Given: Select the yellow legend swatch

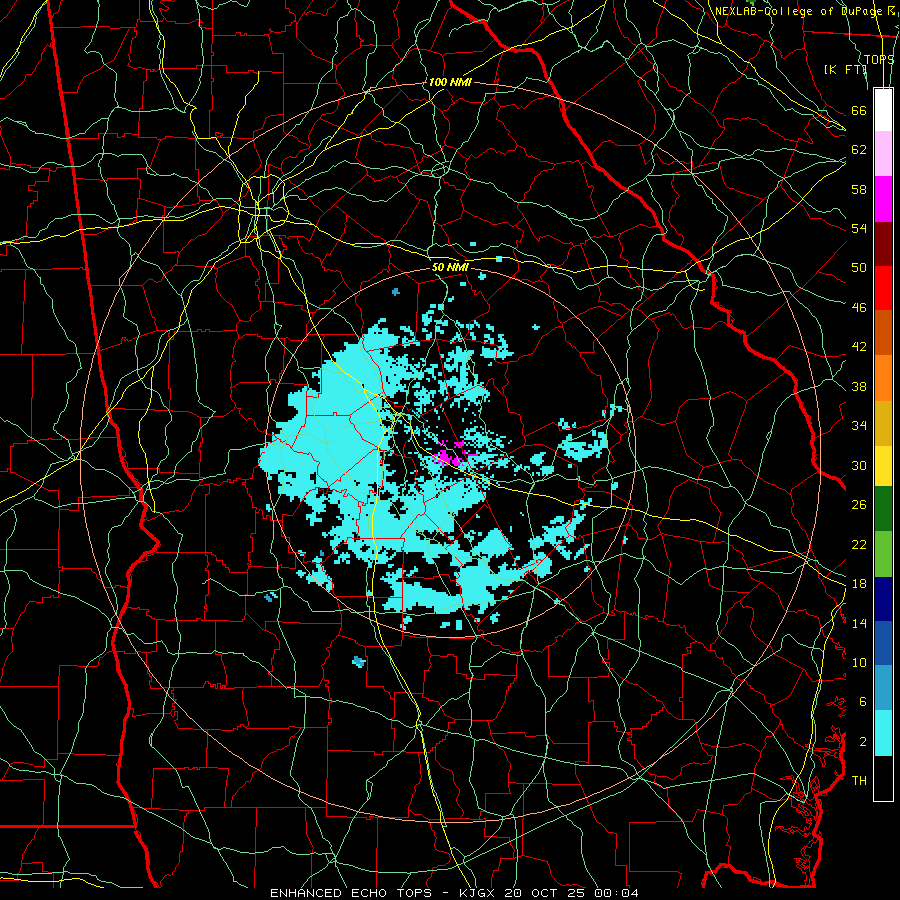Looking at the screenshot, I should coord(883,466).
